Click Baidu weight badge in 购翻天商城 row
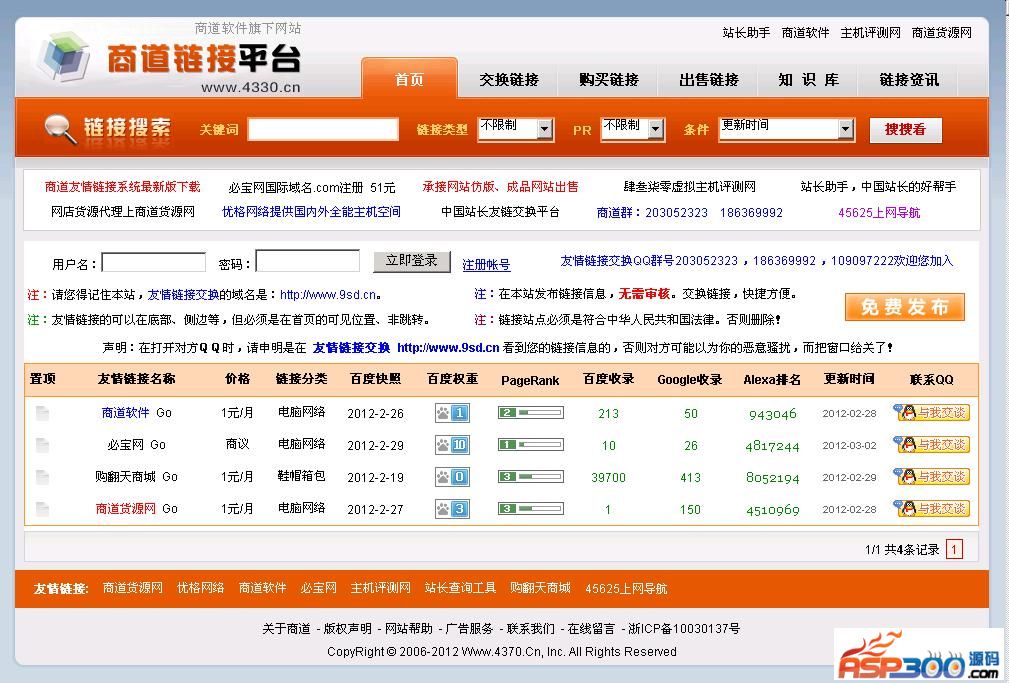This screenshot has width=1009, height=683. (x=452, y=477)
